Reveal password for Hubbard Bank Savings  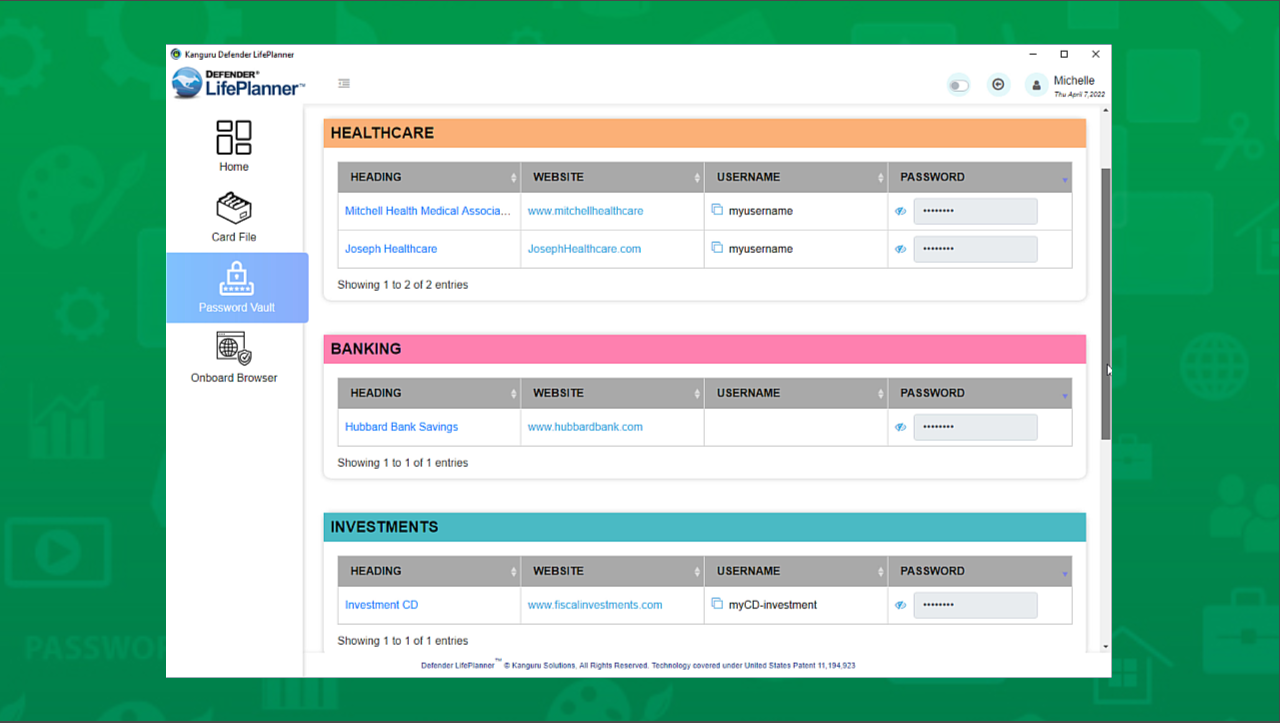900,427
